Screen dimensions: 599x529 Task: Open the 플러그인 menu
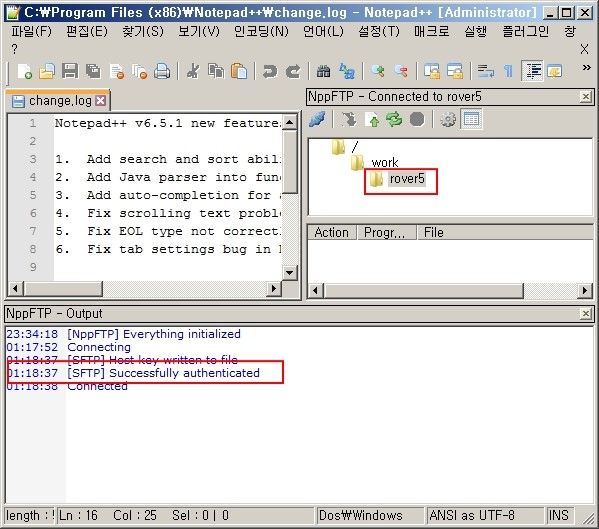(526, 31)
